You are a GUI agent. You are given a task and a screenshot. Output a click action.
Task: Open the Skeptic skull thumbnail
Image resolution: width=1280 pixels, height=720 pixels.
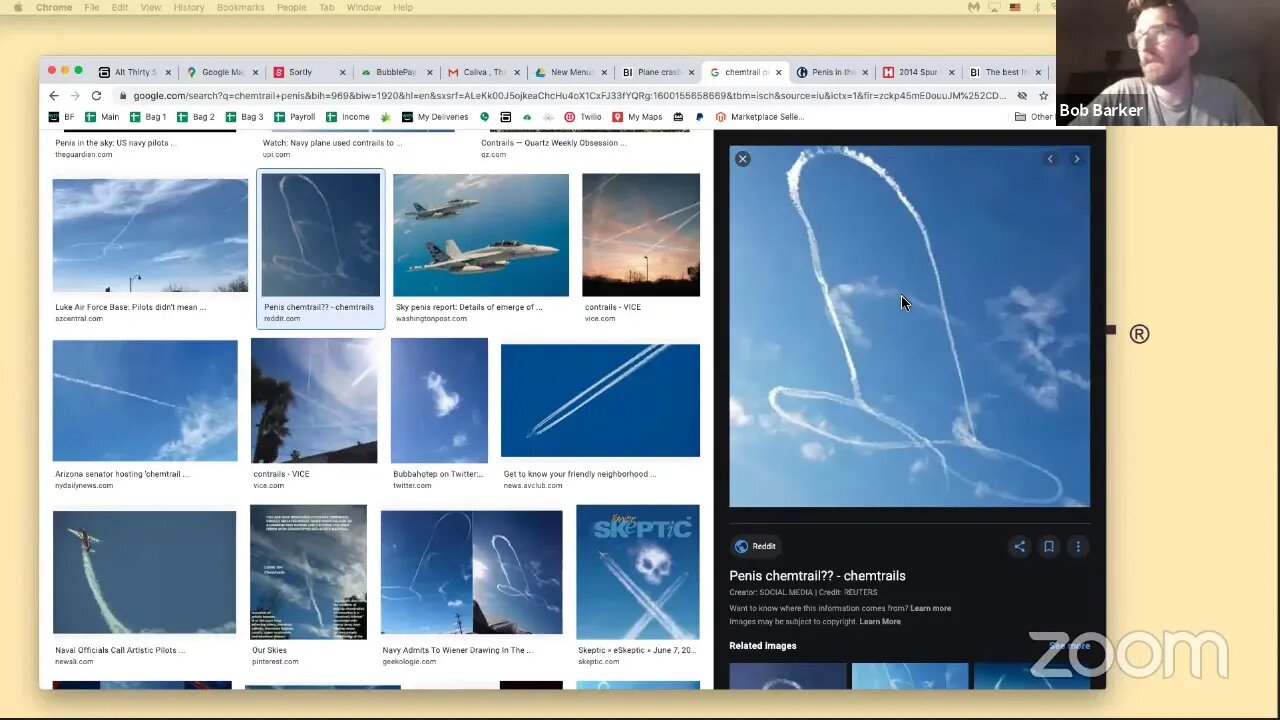pos(638,572)
